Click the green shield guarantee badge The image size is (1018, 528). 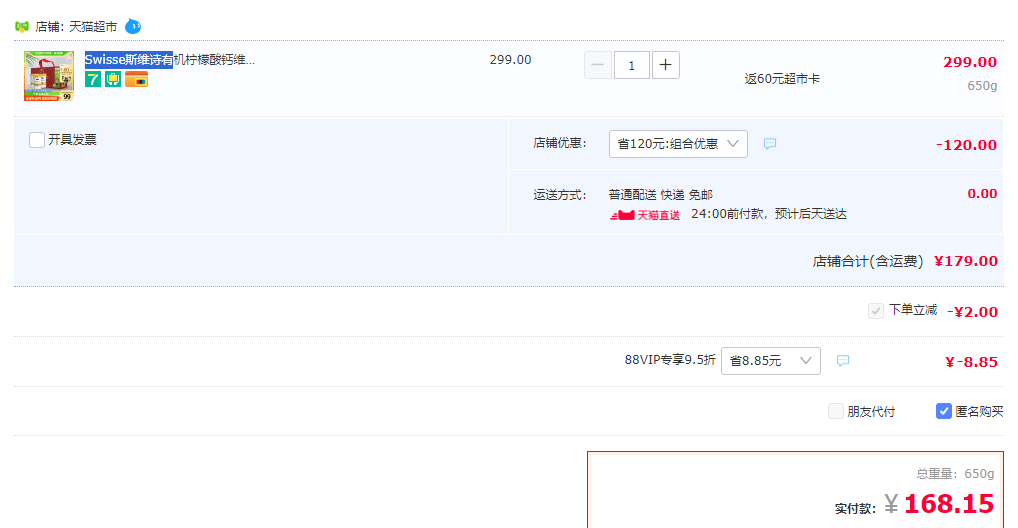[x=113, y=79]
